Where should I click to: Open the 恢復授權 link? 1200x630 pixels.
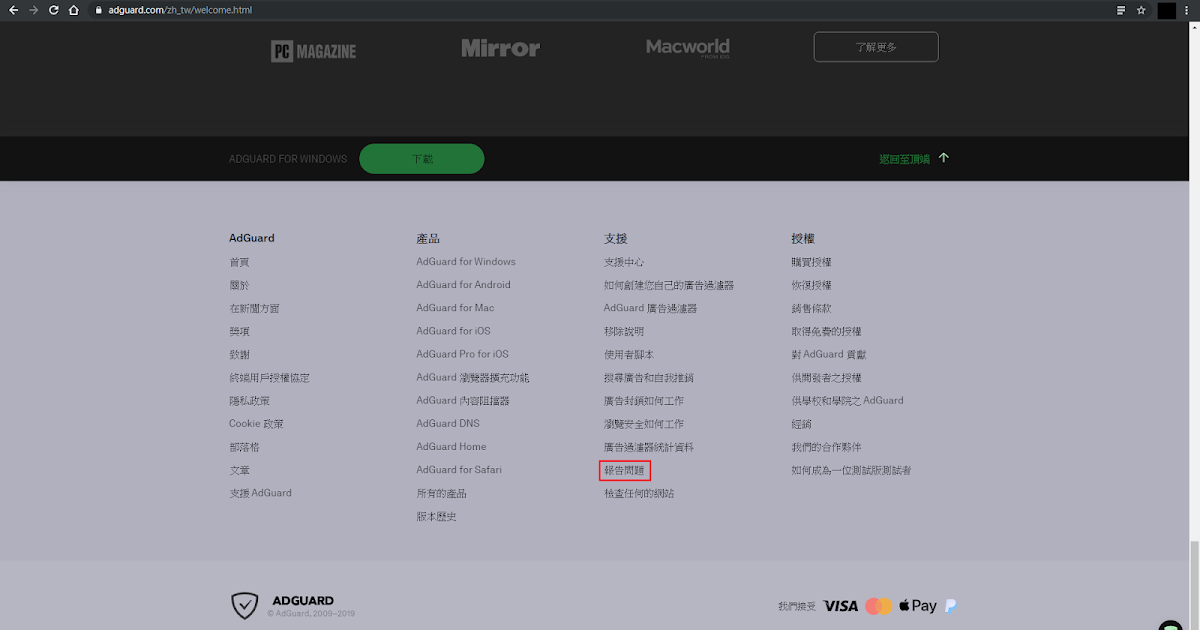pos(811,285)
